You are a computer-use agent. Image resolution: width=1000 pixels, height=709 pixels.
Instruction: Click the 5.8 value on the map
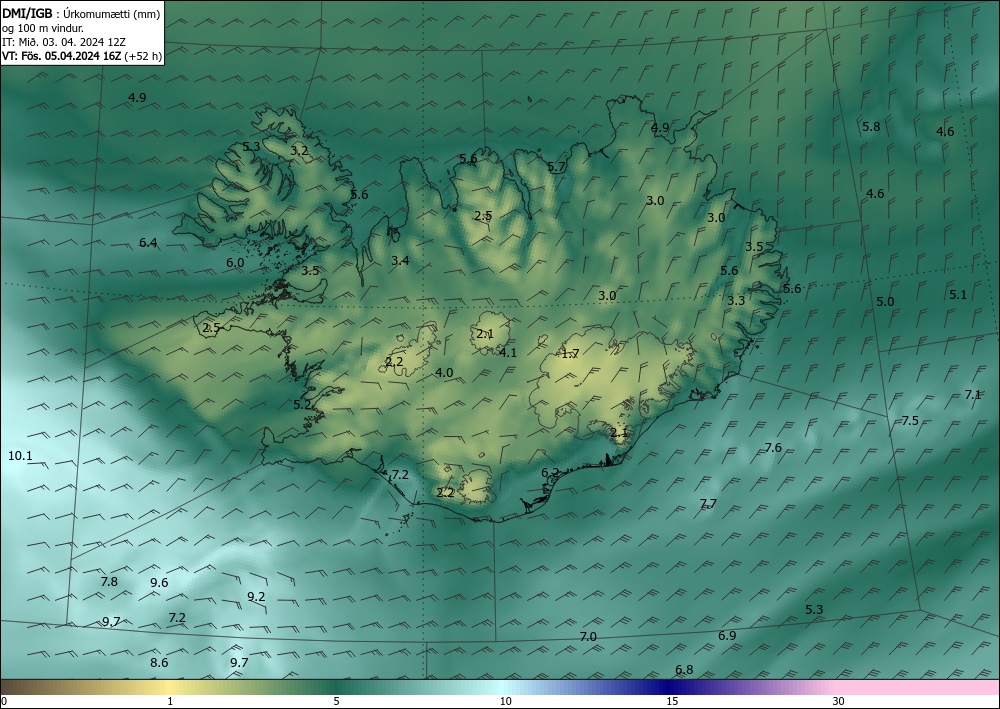(871, 126)
